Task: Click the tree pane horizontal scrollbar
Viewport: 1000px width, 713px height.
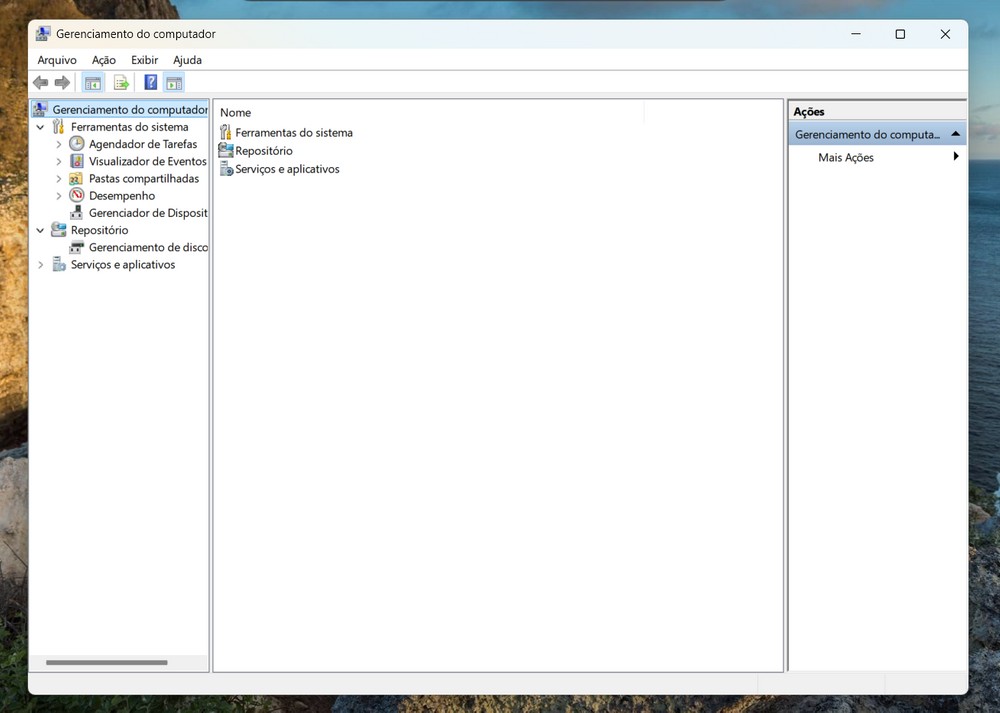Action: click(107, 662)
